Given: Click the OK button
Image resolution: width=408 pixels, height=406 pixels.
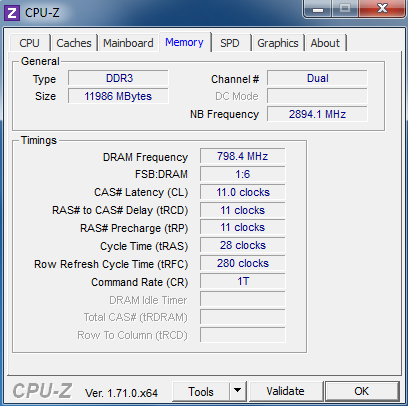Looking at the screenshot, I should coord(362,391).
